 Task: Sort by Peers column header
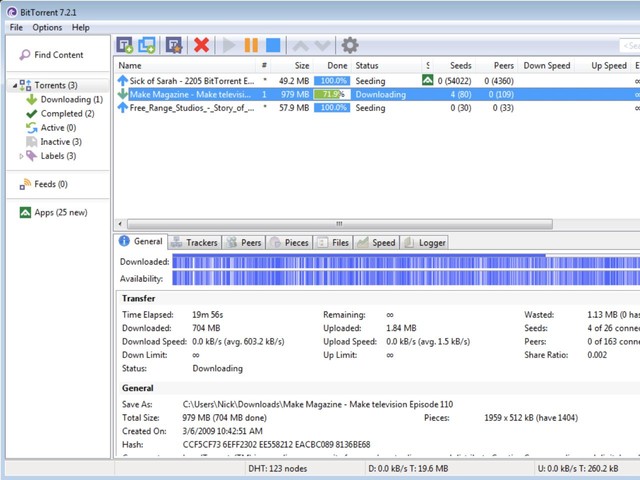[497, 65]
